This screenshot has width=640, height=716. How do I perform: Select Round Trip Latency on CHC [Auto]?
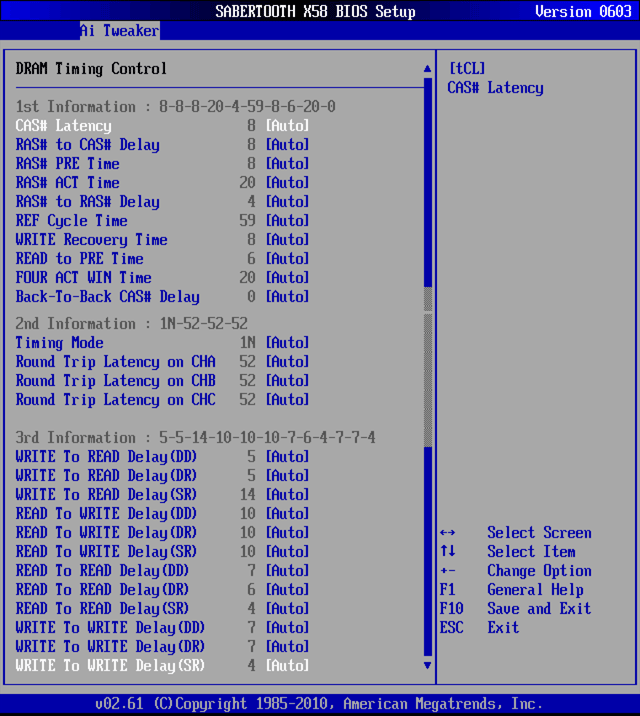point(287,400)
